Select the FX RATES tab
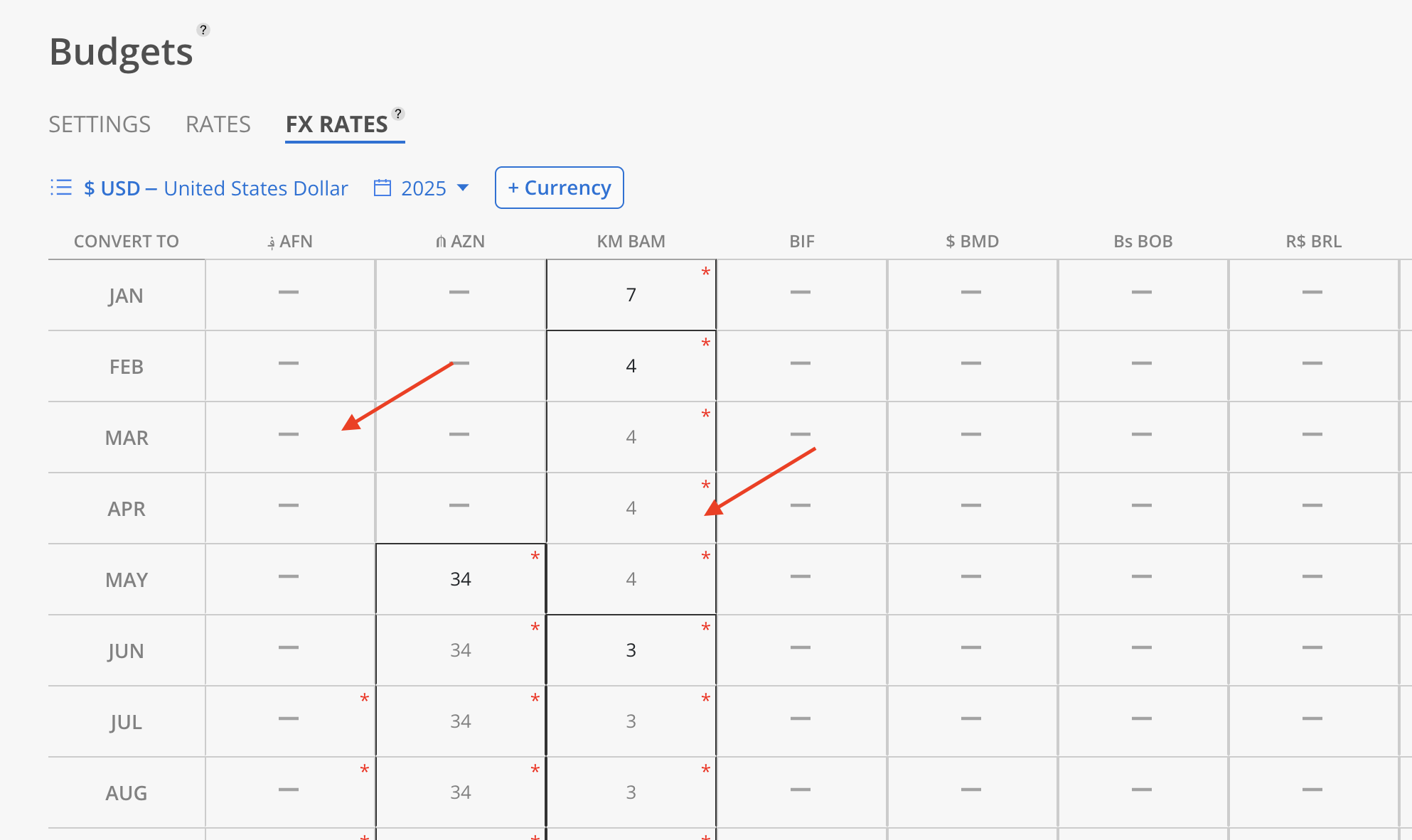The width and height of the screenshot is (1412, 840). coord(336,124)
